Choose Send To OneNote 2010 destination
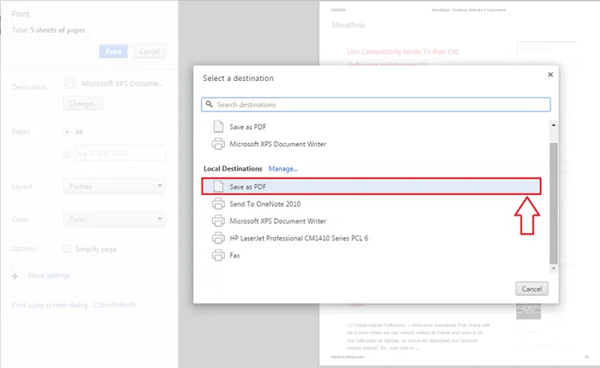The width and height of the screenshot is (600, 368). tap(371, 204)
